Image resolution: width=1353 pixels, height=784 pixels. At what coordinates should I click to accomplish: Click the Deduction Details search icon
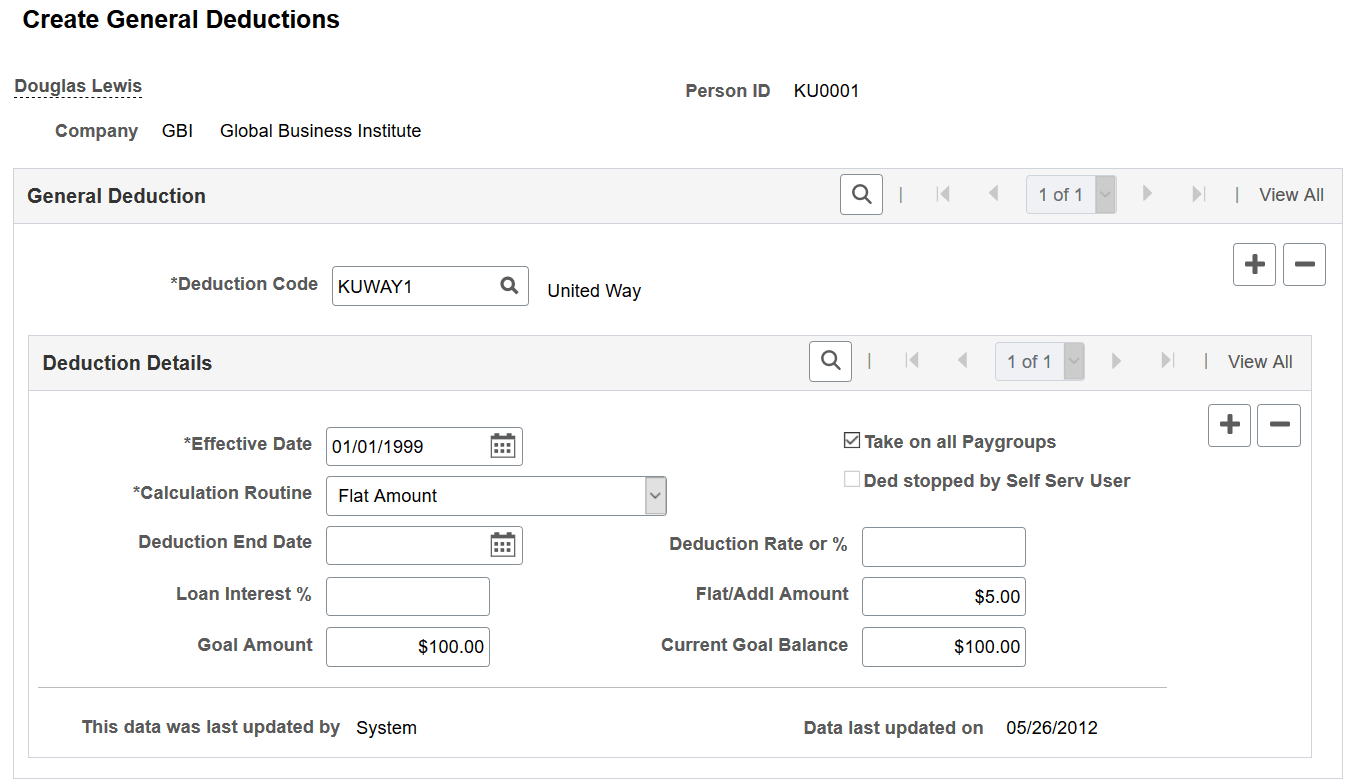tap(830, 362)
